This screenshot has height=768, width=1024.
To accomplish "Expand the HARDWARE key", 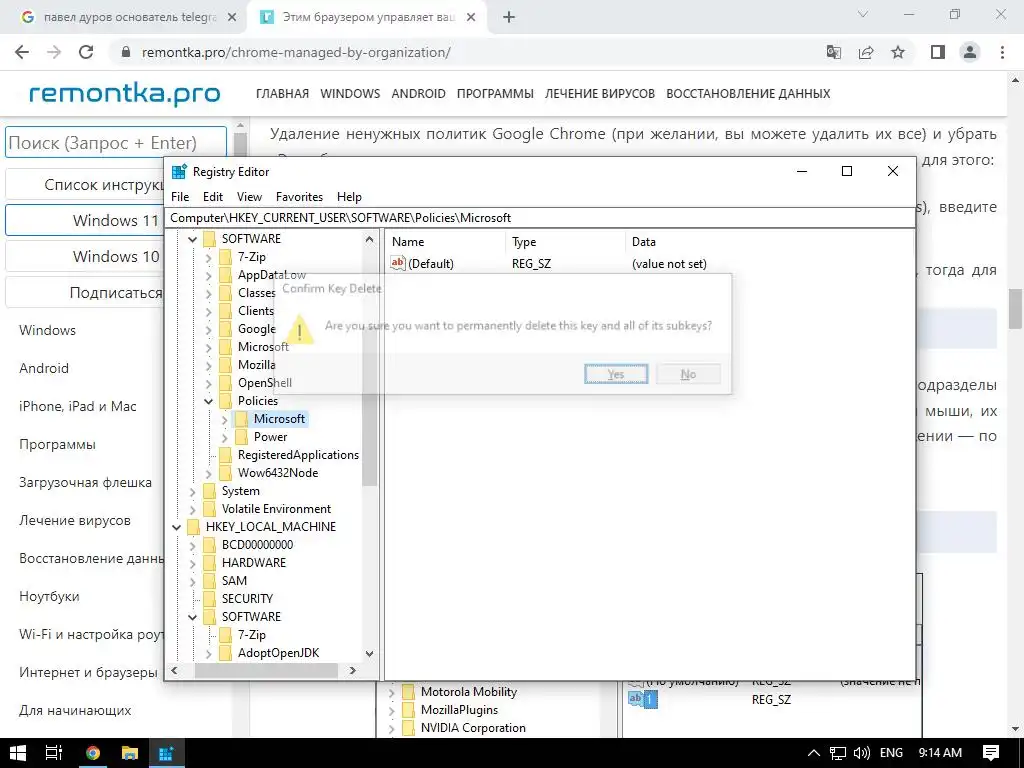I will tap(193, 563).
